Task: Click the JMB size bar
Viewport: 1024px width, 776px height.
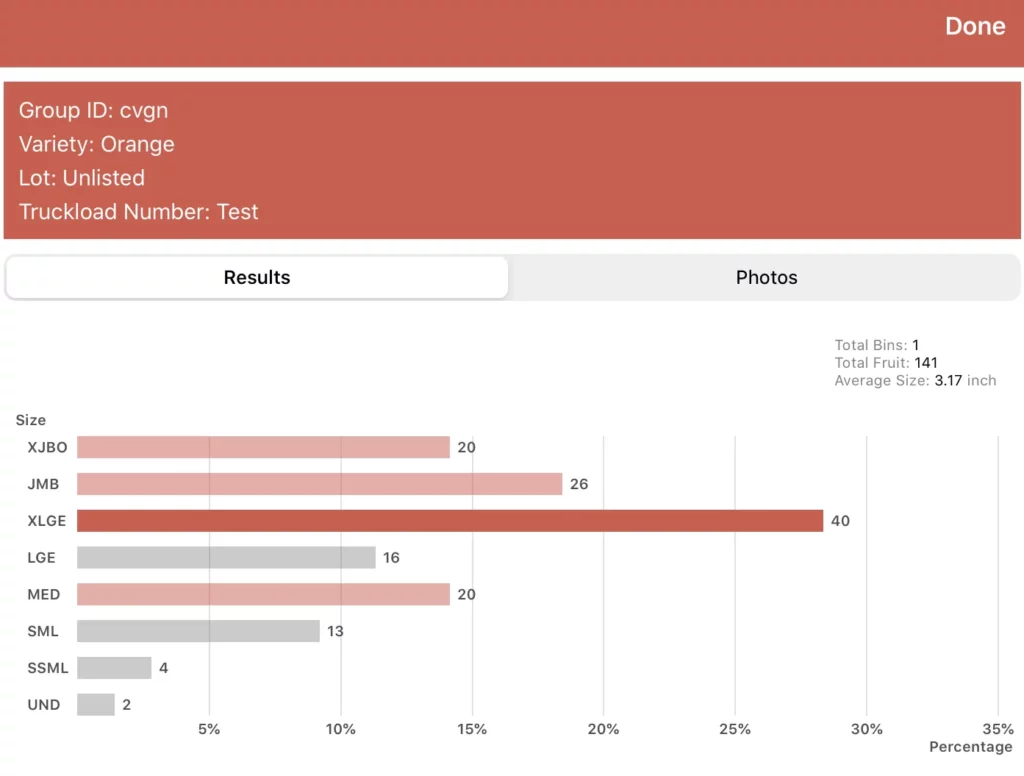Action: (319, 484)
